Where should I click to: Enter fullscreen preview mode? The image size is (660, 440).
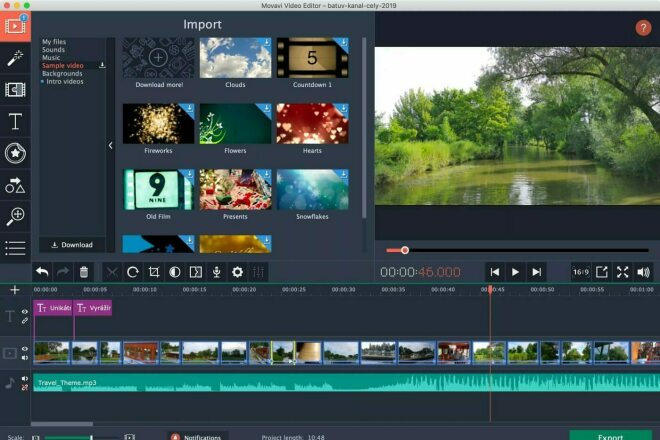[x=623, y=272]
